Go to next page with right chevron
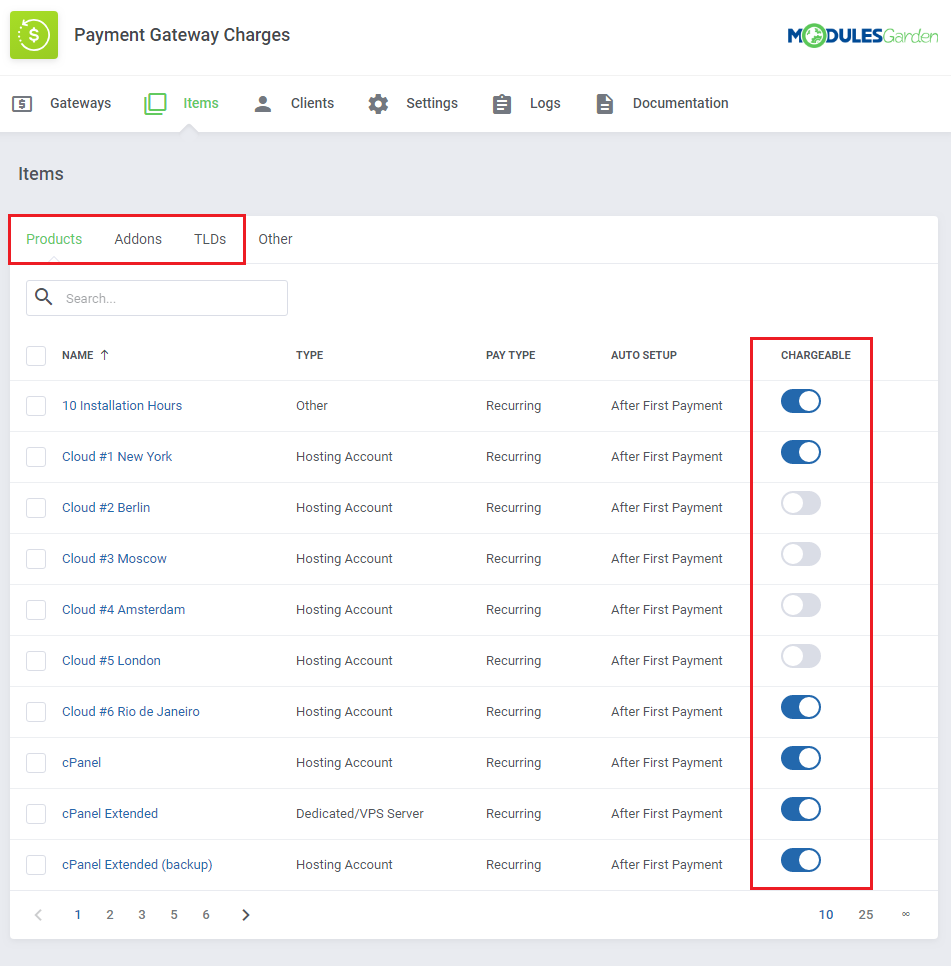 (x=246, y=915)
